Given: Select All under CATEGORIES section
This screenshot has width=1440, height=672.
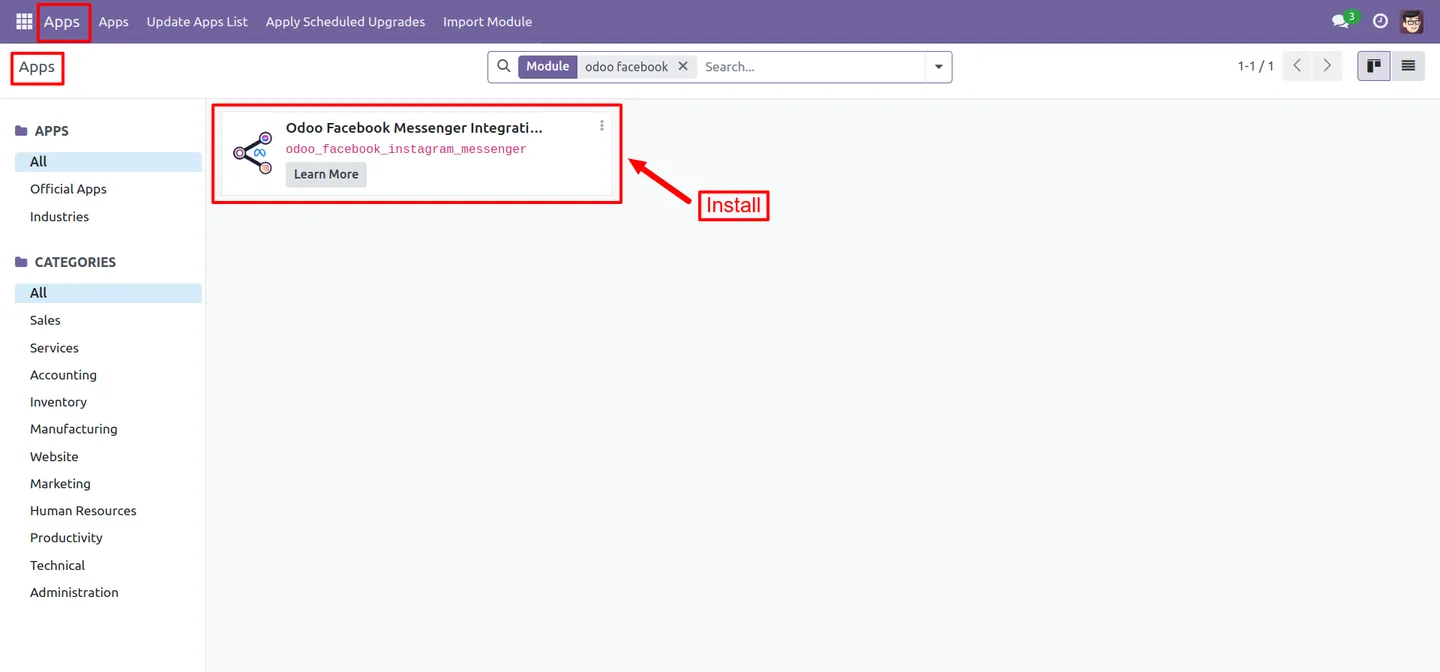Looking at the screenshot, I should coord(108,293).
